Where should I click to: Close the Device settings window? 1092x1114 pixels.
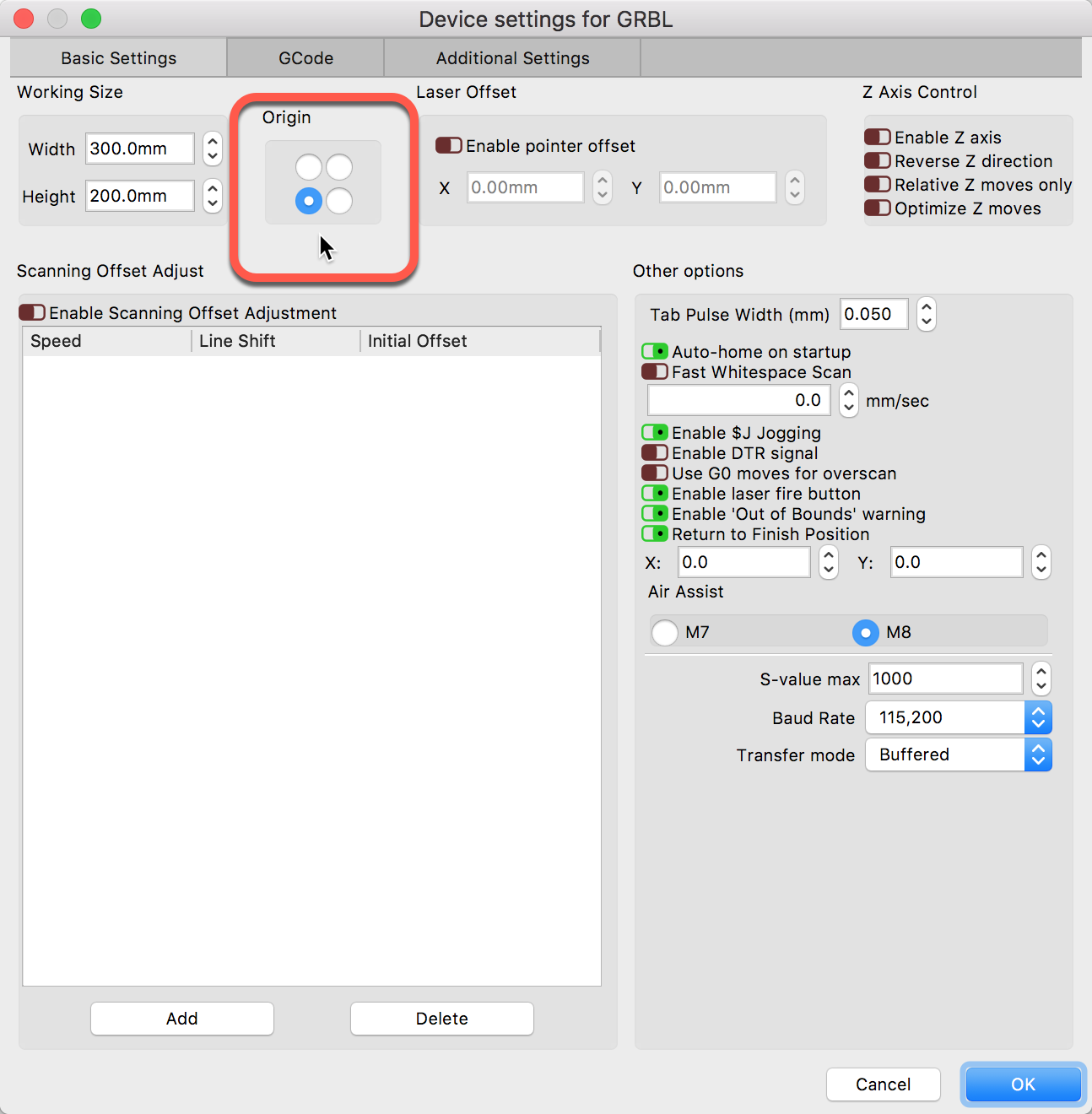[x=24, y=19]
